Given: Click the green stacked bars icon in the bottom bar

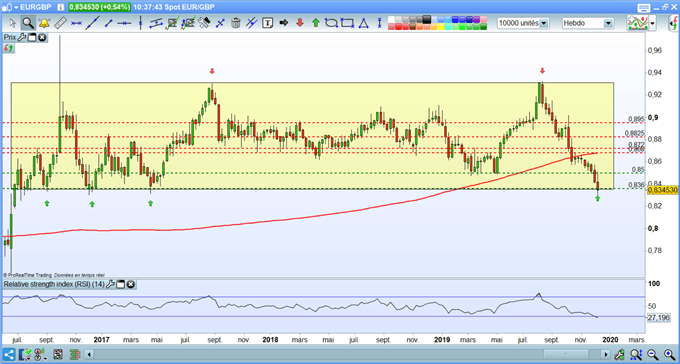Looking at the screenshot, I should tap(75, 355).
